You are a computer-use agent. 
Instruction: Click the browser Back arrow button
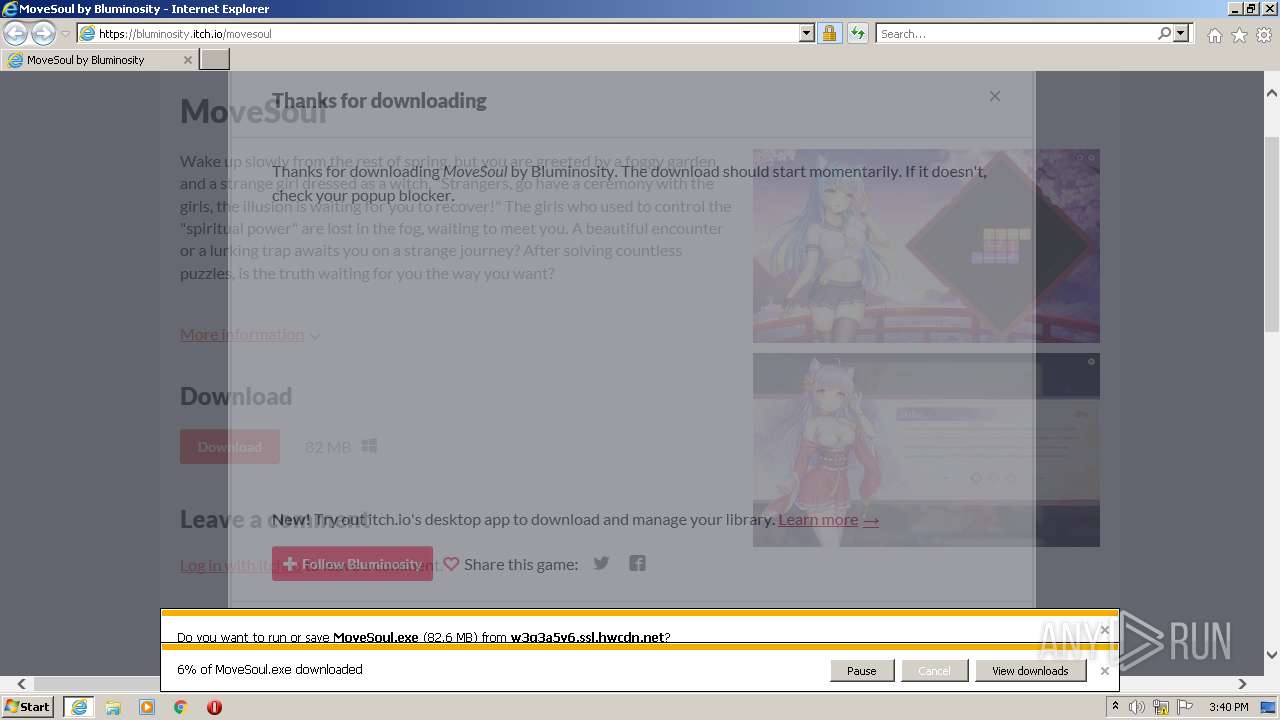15,34
